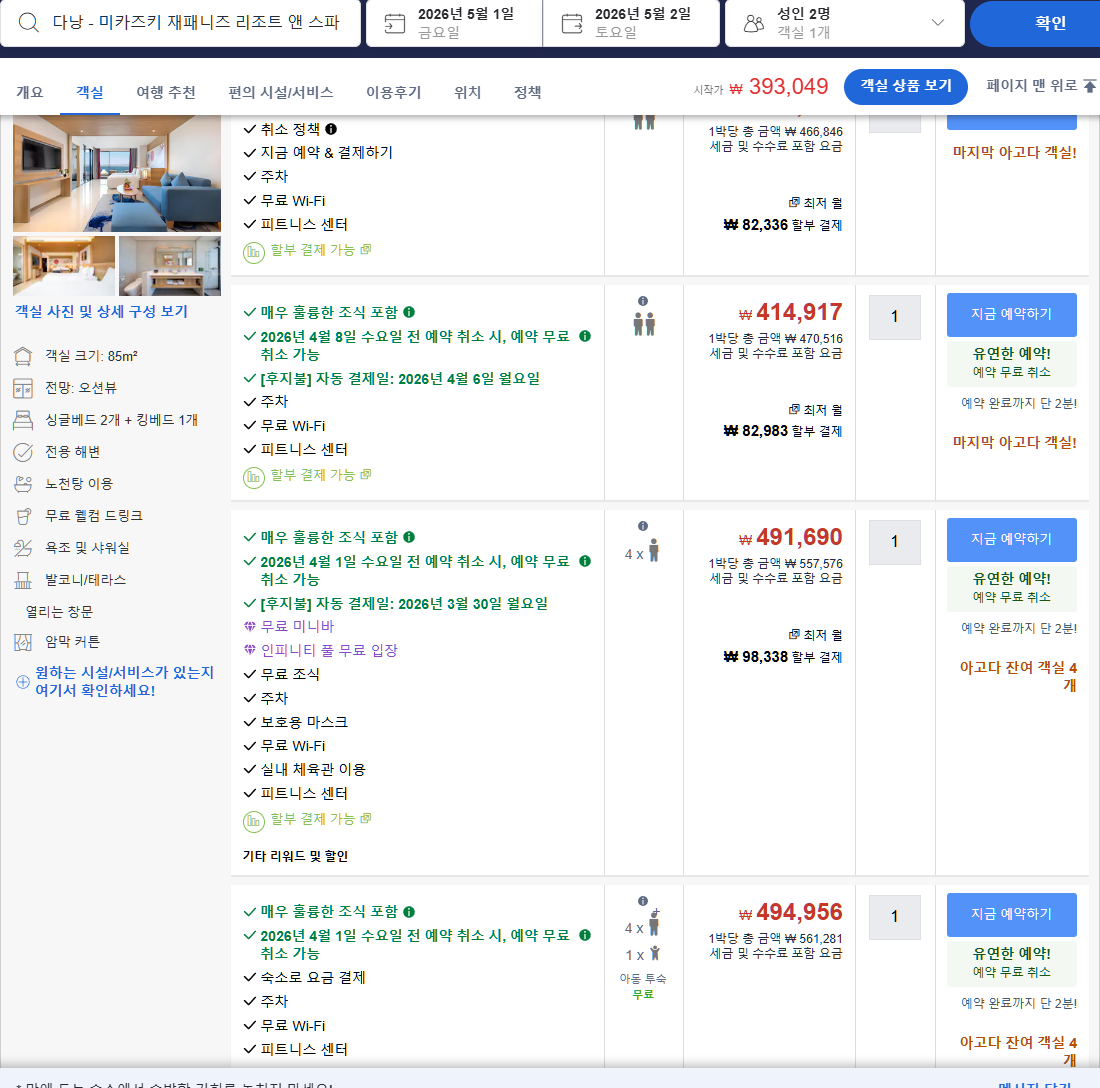Click the 82,336 할부 결제 price text
This screenshot has height=1088, width=1100.
pos(783,225)
